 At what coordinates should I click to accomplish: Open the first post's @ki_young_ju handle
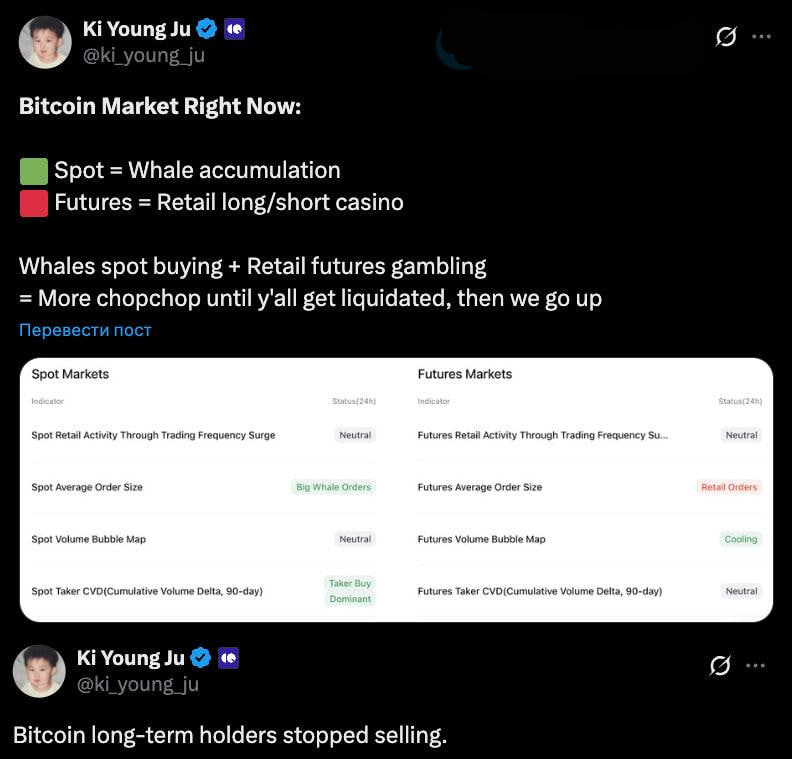pos(144,55)
